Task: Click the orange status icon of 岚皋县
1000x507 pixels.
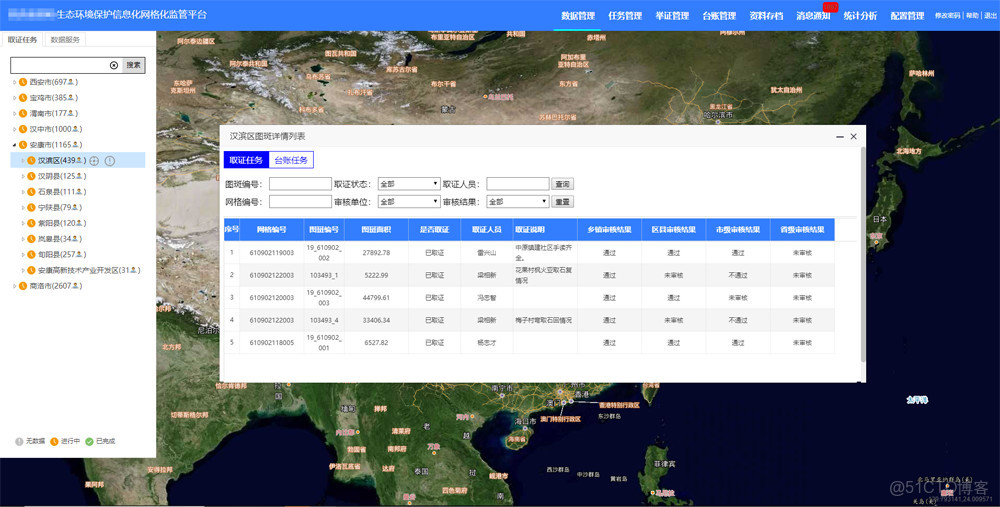Action: (x=31, y=239)
